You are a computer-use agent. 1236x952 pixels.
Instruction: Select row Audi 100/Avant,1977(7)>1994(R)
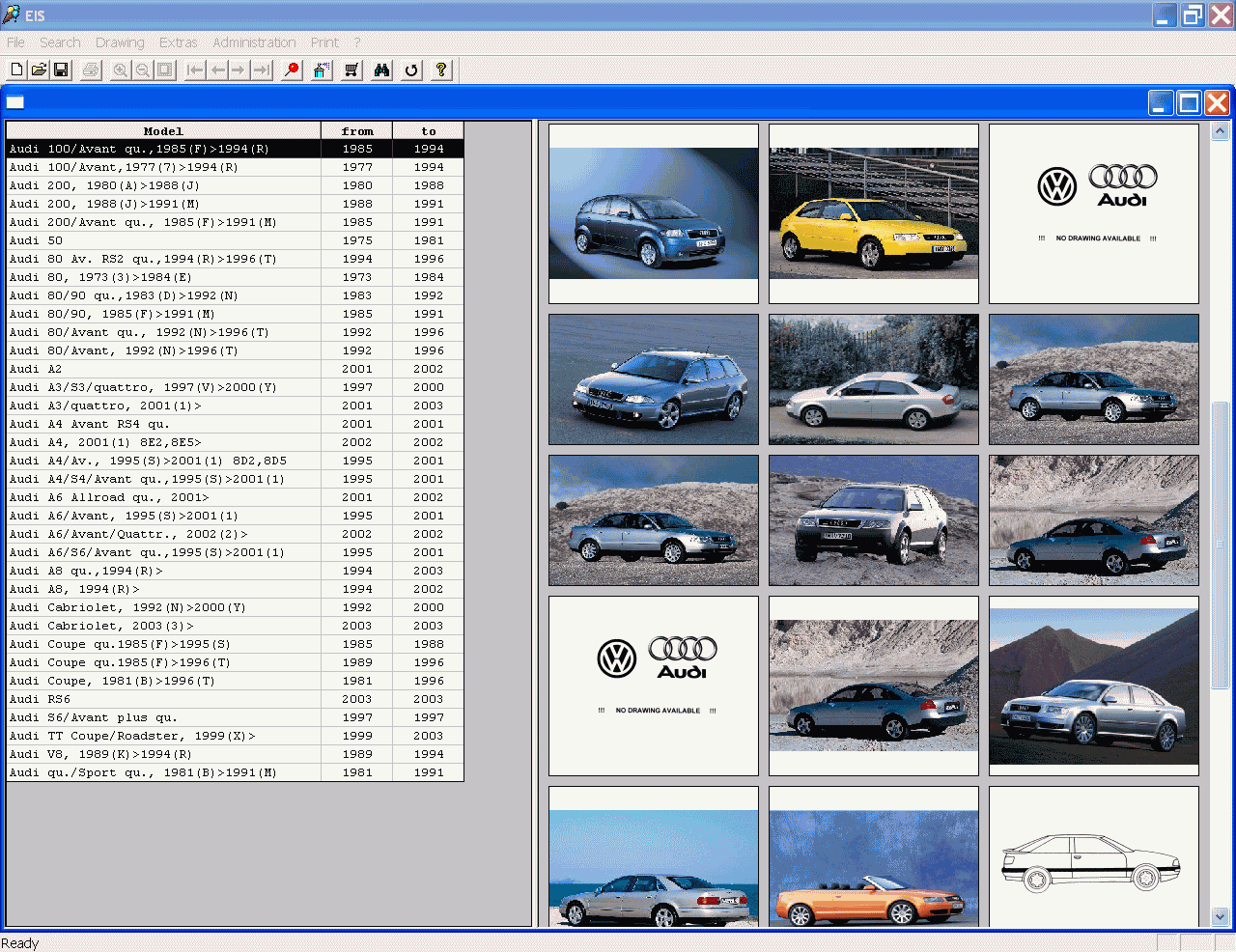pyautogui.click(x=235, y=167)
